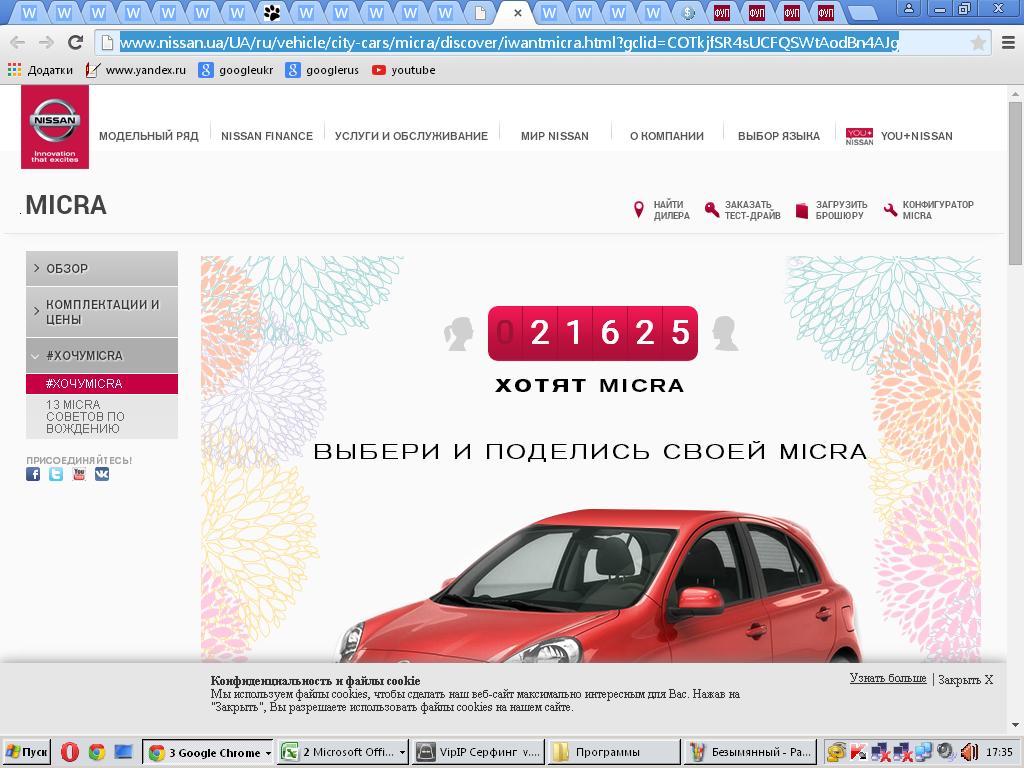Click the YOU+ Nissan small logo icon
The image size is (1024, 768).
click(859, 136)
